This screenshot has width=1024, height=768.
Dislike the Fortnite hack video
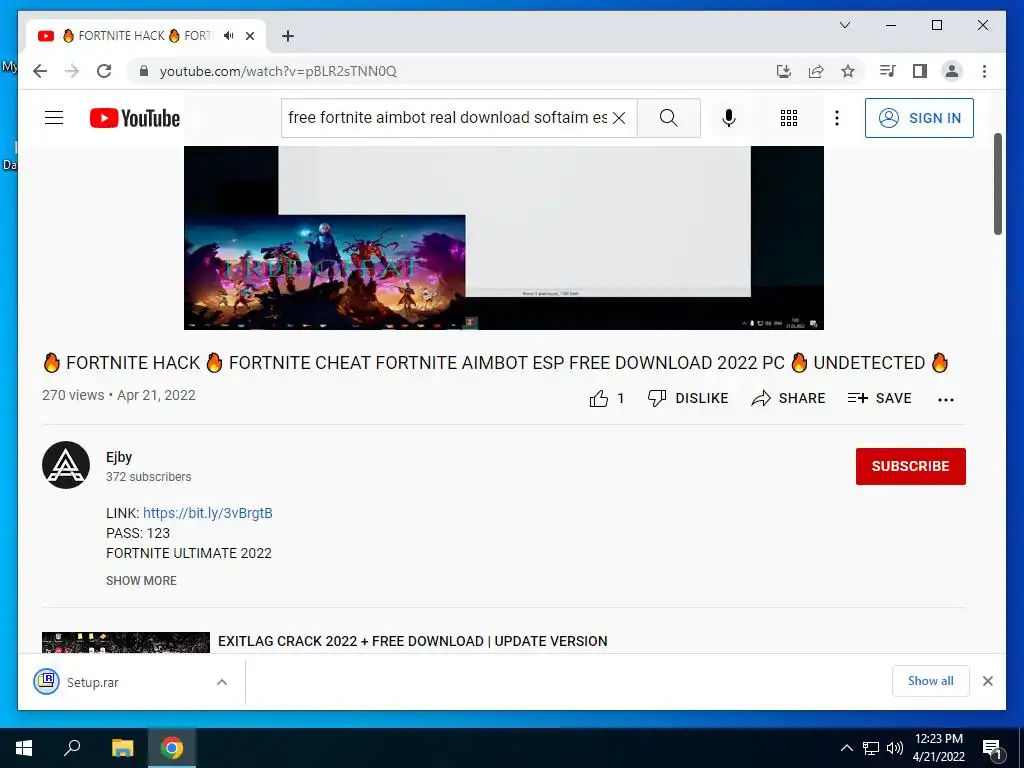(x=687, y=398)
